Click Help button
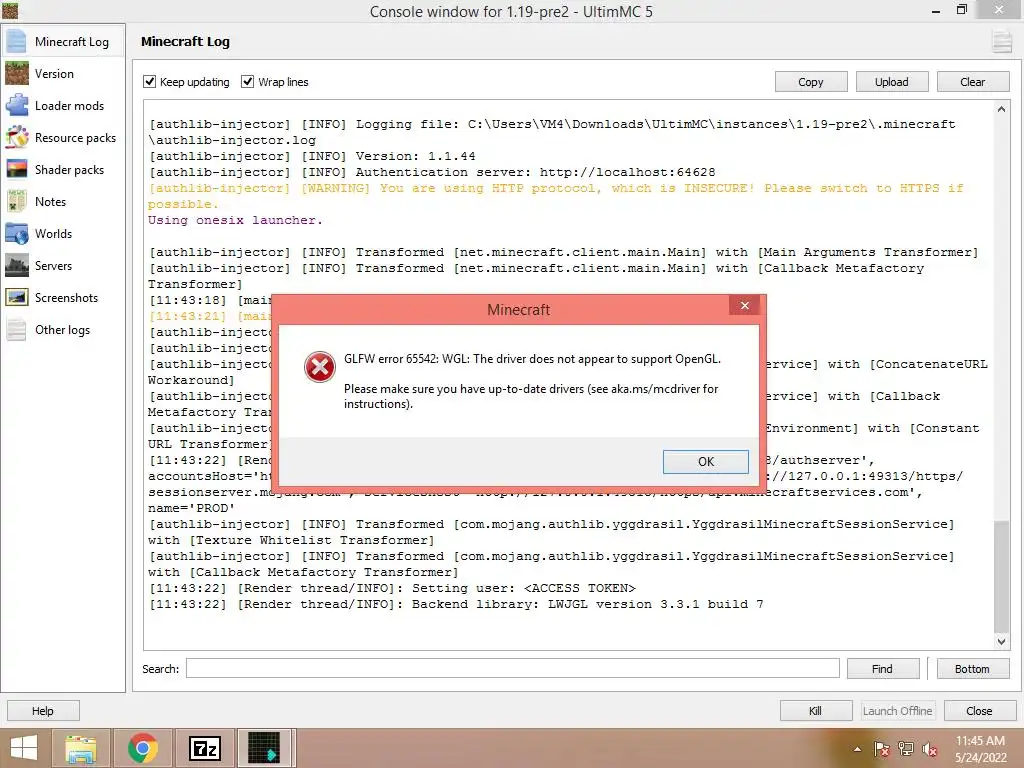1024x768 pixels. 43,711
